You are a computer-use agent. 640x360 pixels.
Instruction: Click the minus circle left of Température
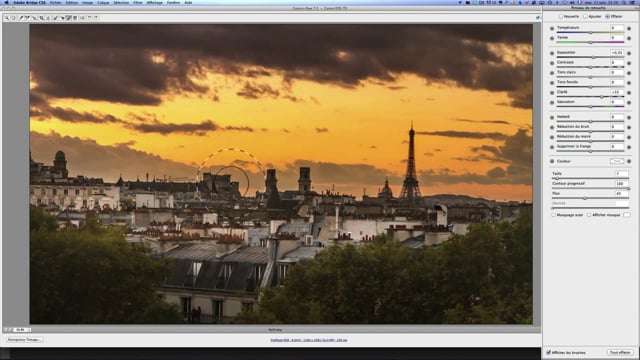coord(552,29)
